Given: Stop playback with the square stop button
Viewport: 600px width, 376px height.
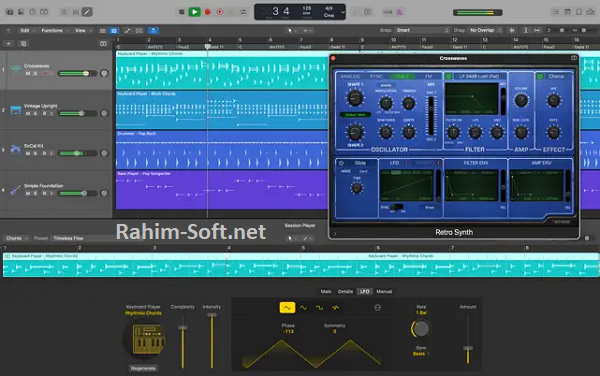Looking at the screenshot, I should [182, 12].
